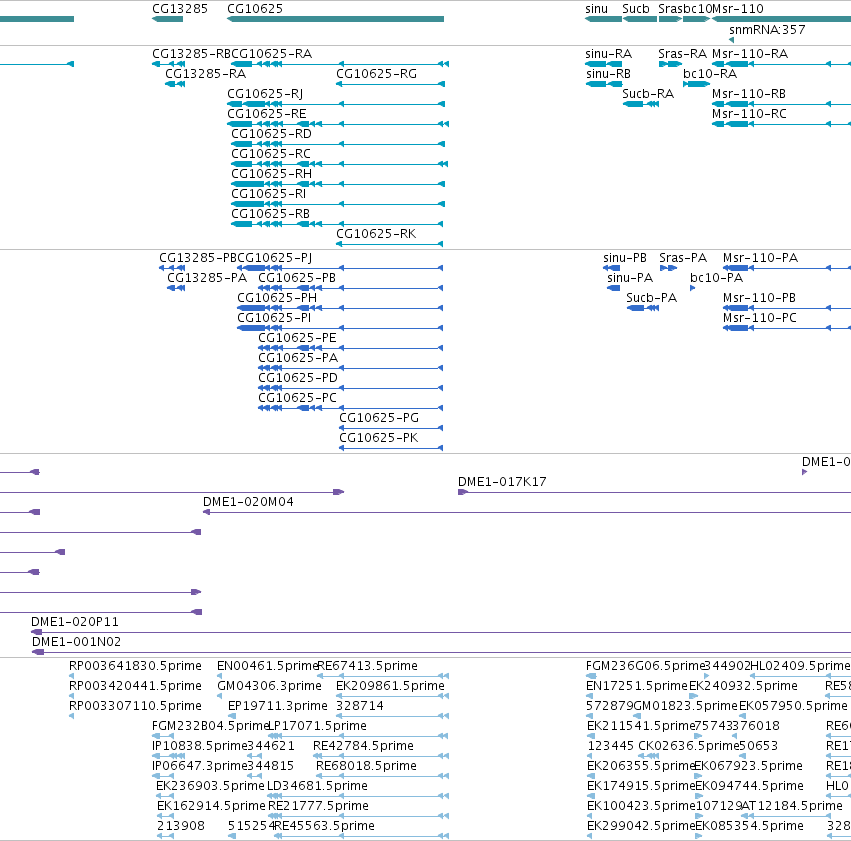Select the GM04306.3prime EST label

click(269, 686)
